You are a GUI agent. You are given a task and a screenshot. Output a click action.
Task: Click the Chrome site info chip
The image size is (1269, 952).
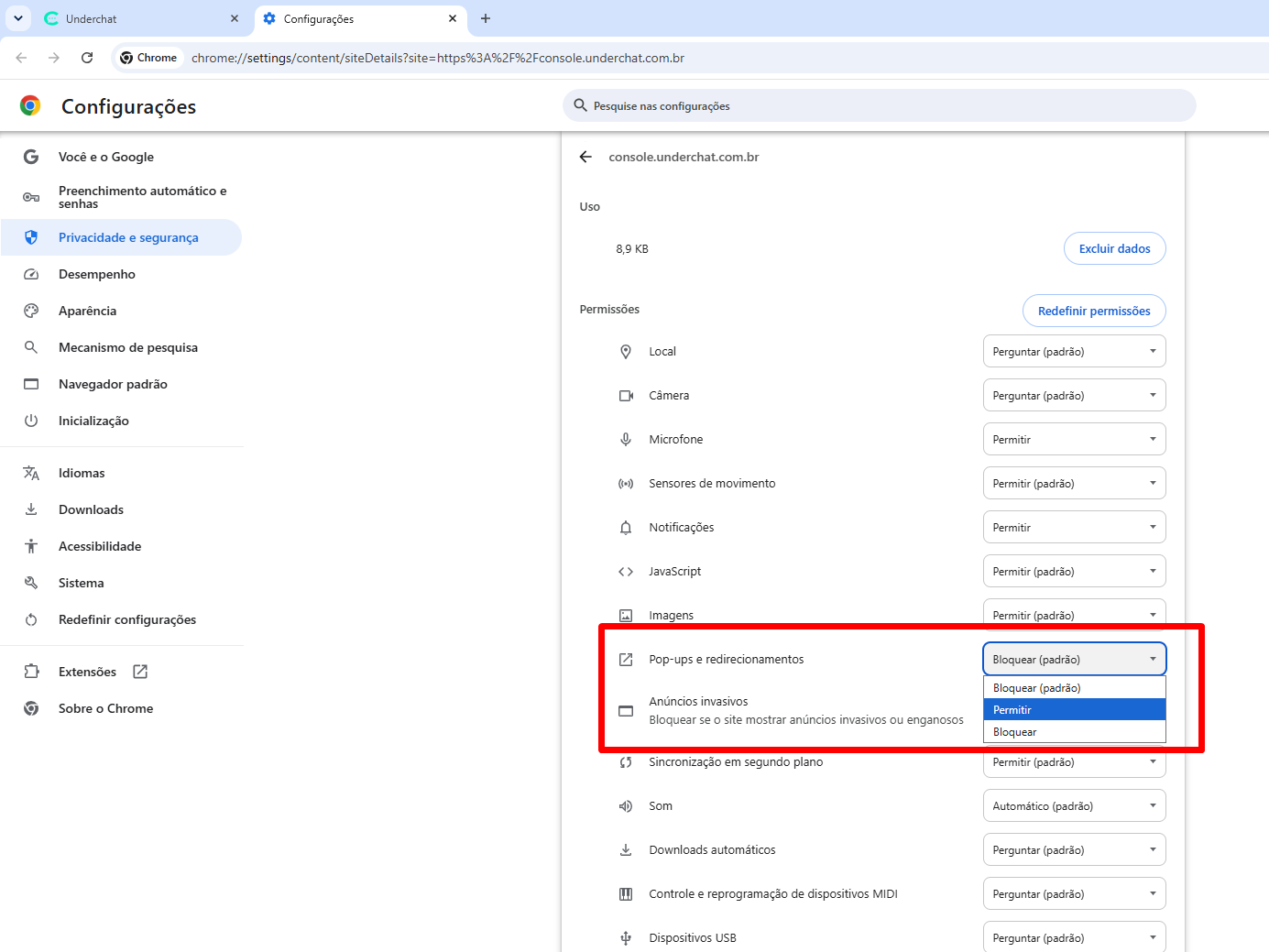[148, 58]
